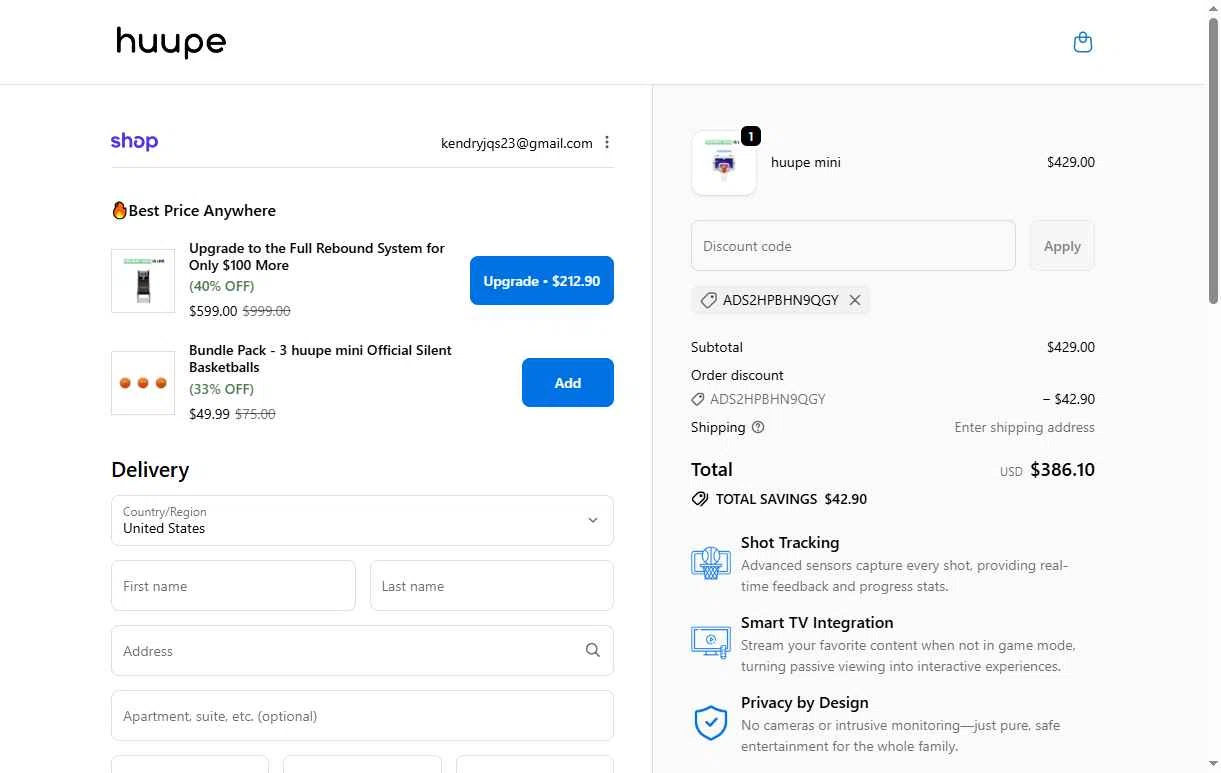Click the Privacy by Design heading

[805, 702]
